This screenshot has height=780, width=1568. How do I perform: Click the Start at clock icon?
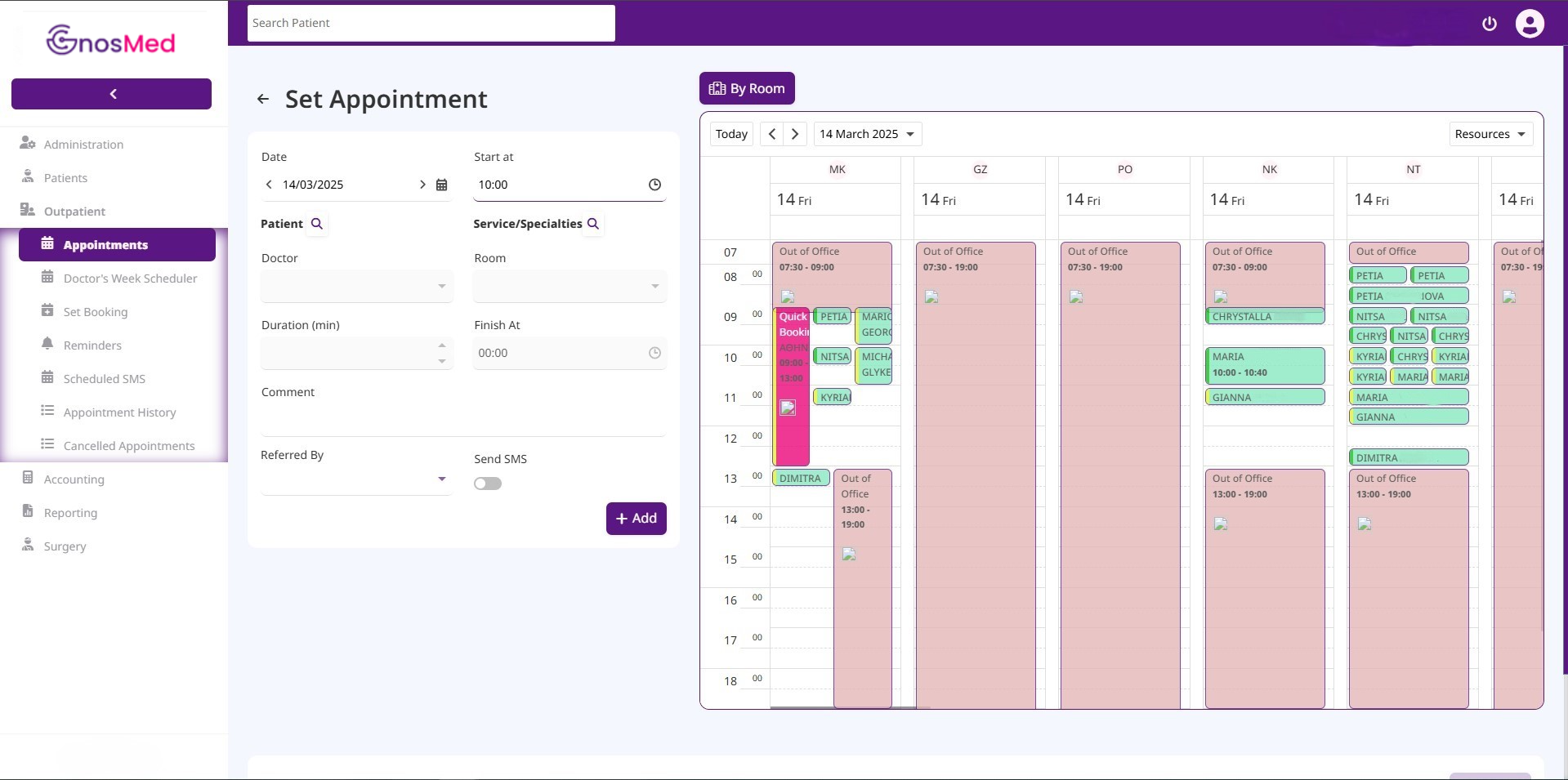pos(654,185)
